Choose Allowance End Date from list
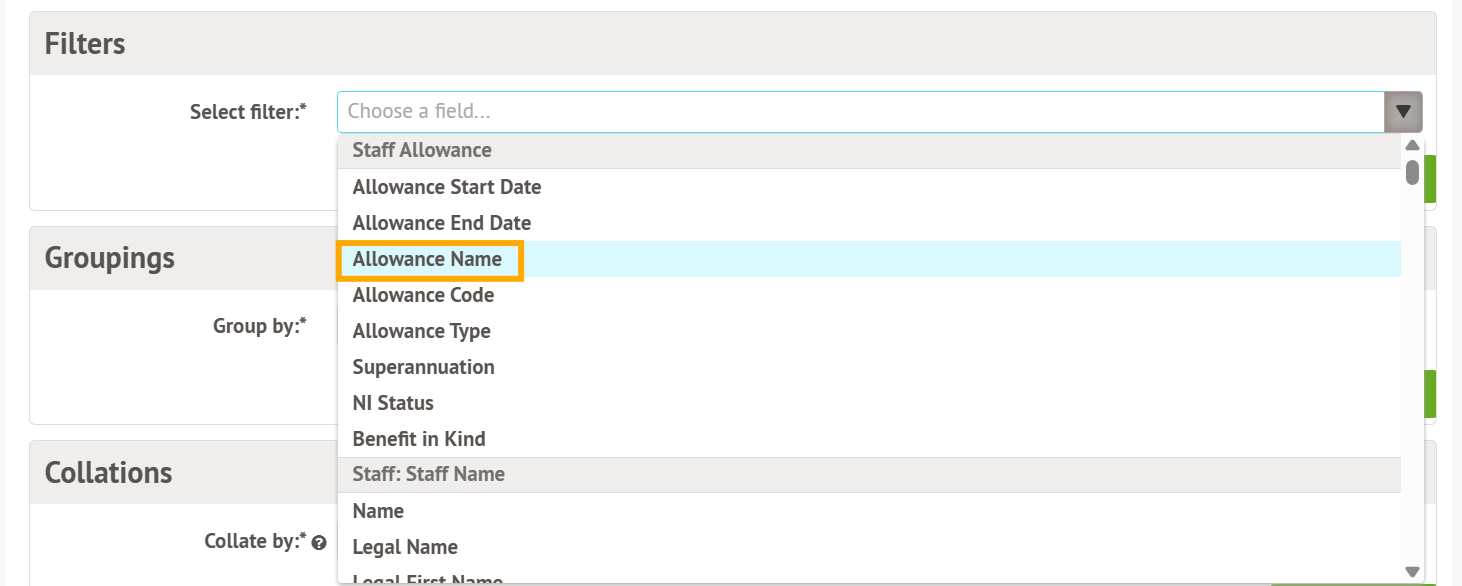Viewport: 1462px width, 586px height. (442, 223)
